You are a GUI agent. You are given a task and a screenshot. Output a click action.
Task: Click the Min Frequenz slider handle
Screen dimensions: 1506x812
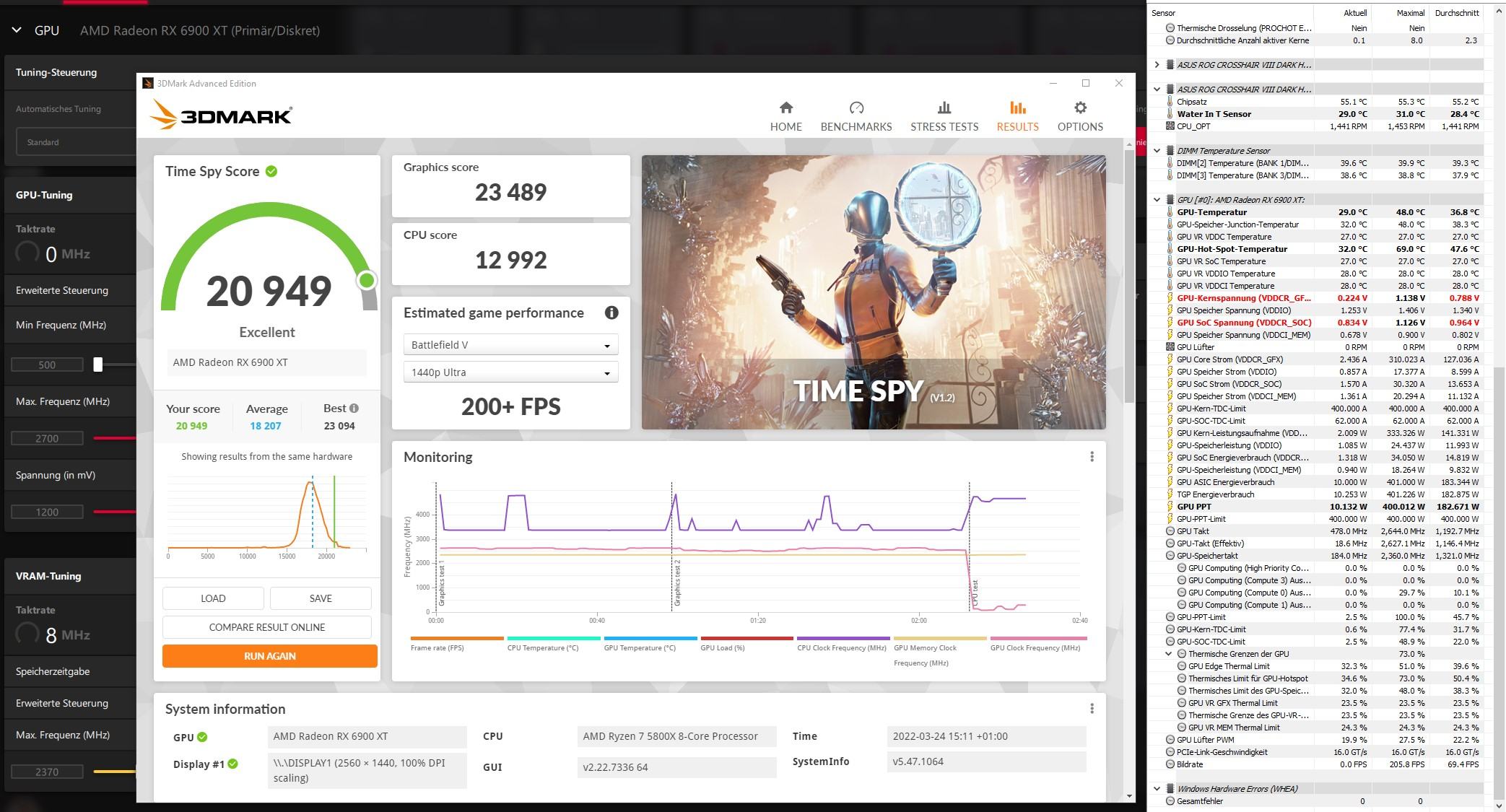tap(98, 364)
